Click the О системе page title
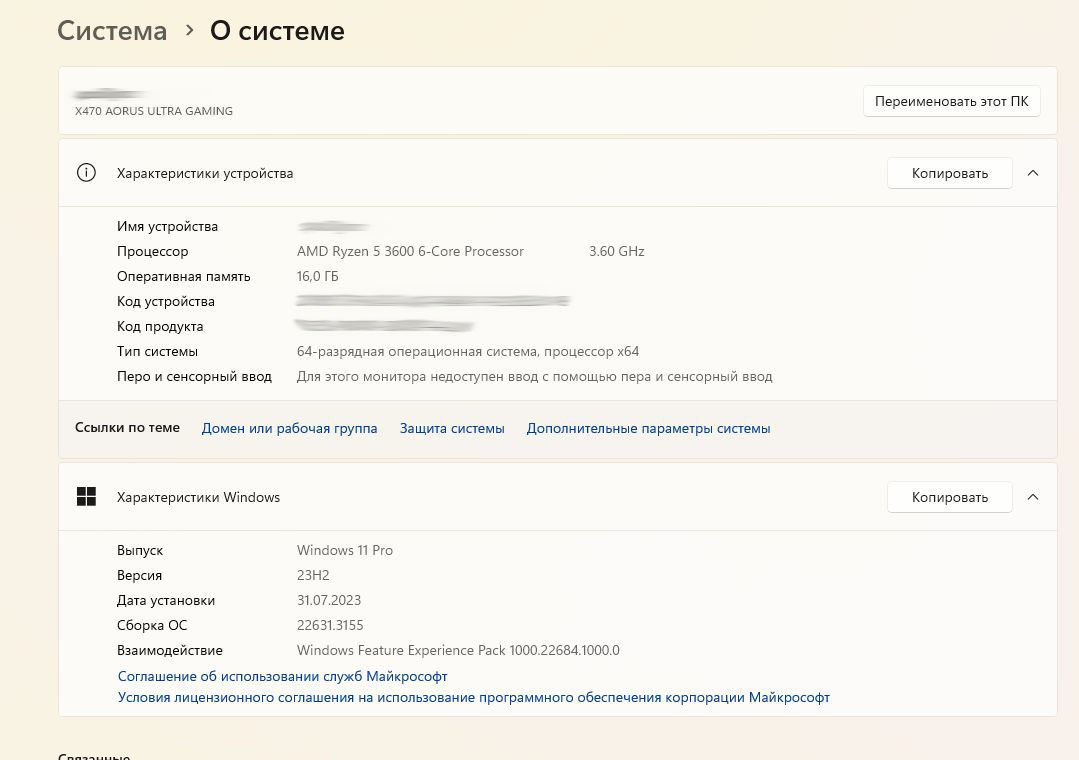The image size is (1079, 760). tap(277, 31)
